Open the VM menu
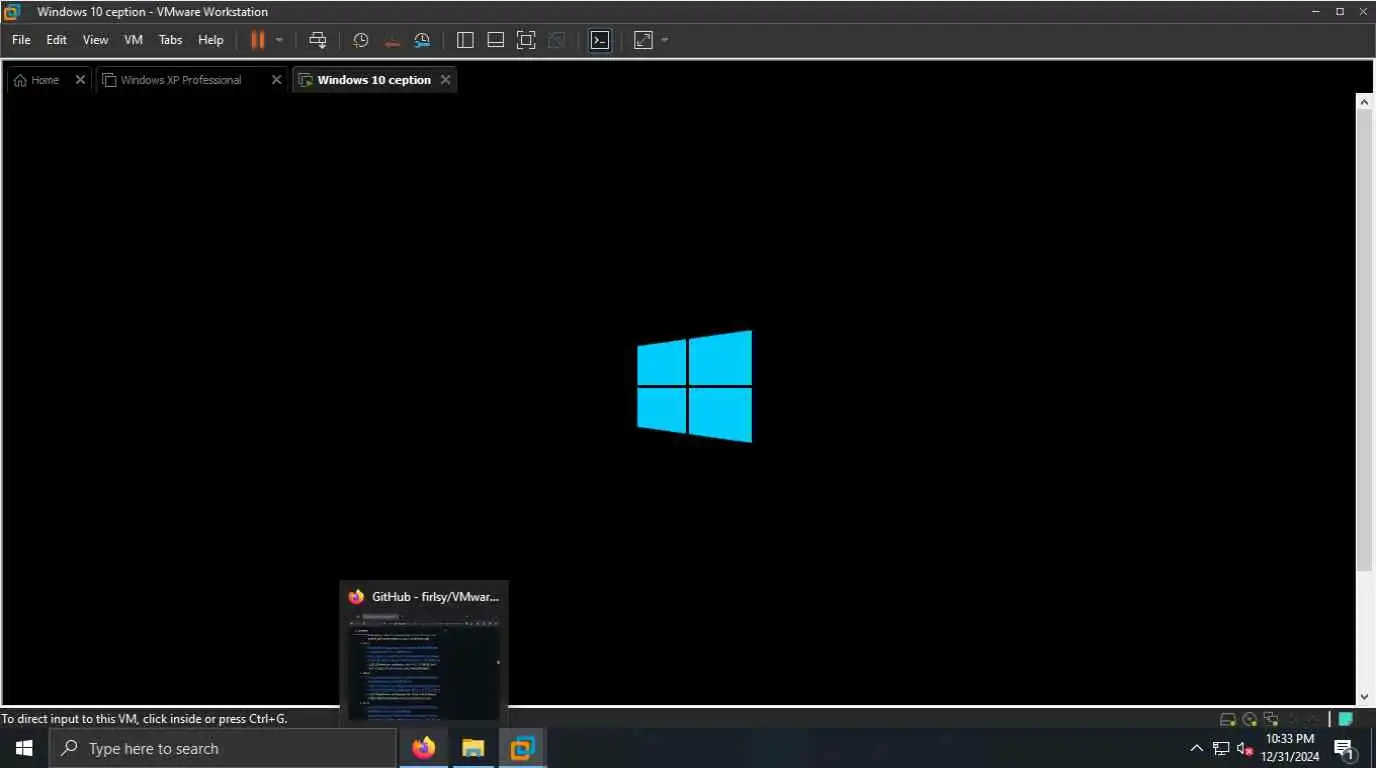The image size is (1376, 768). pyautogui.click(x=133, y=40)
